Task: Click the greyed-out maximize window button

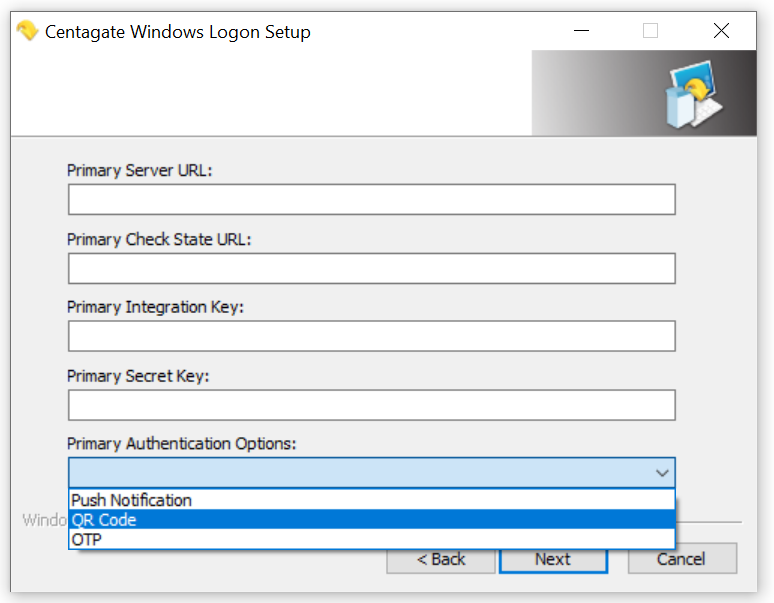Action: click(650, 31)
